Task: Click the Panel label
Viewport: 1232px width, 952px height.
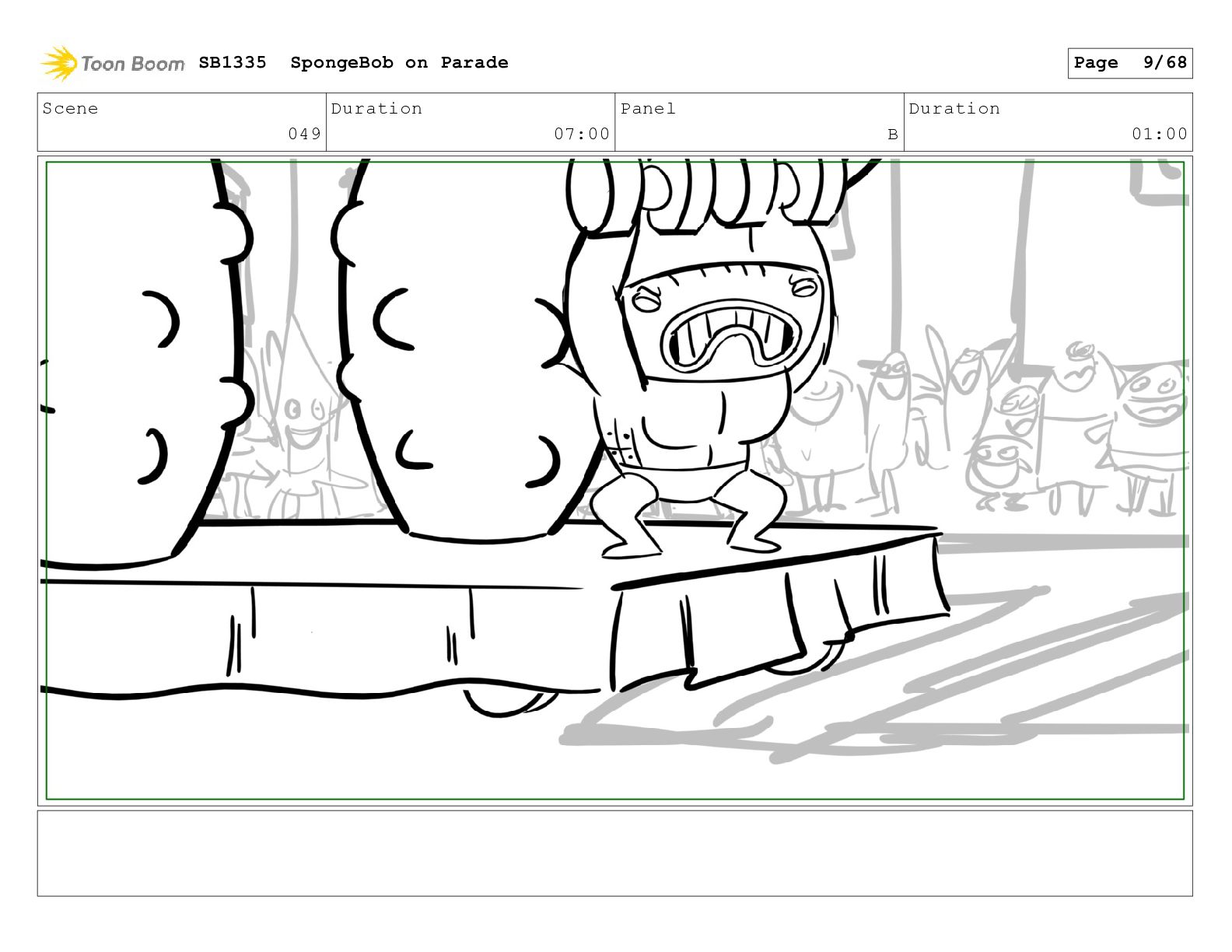Action: click(648, 109)
